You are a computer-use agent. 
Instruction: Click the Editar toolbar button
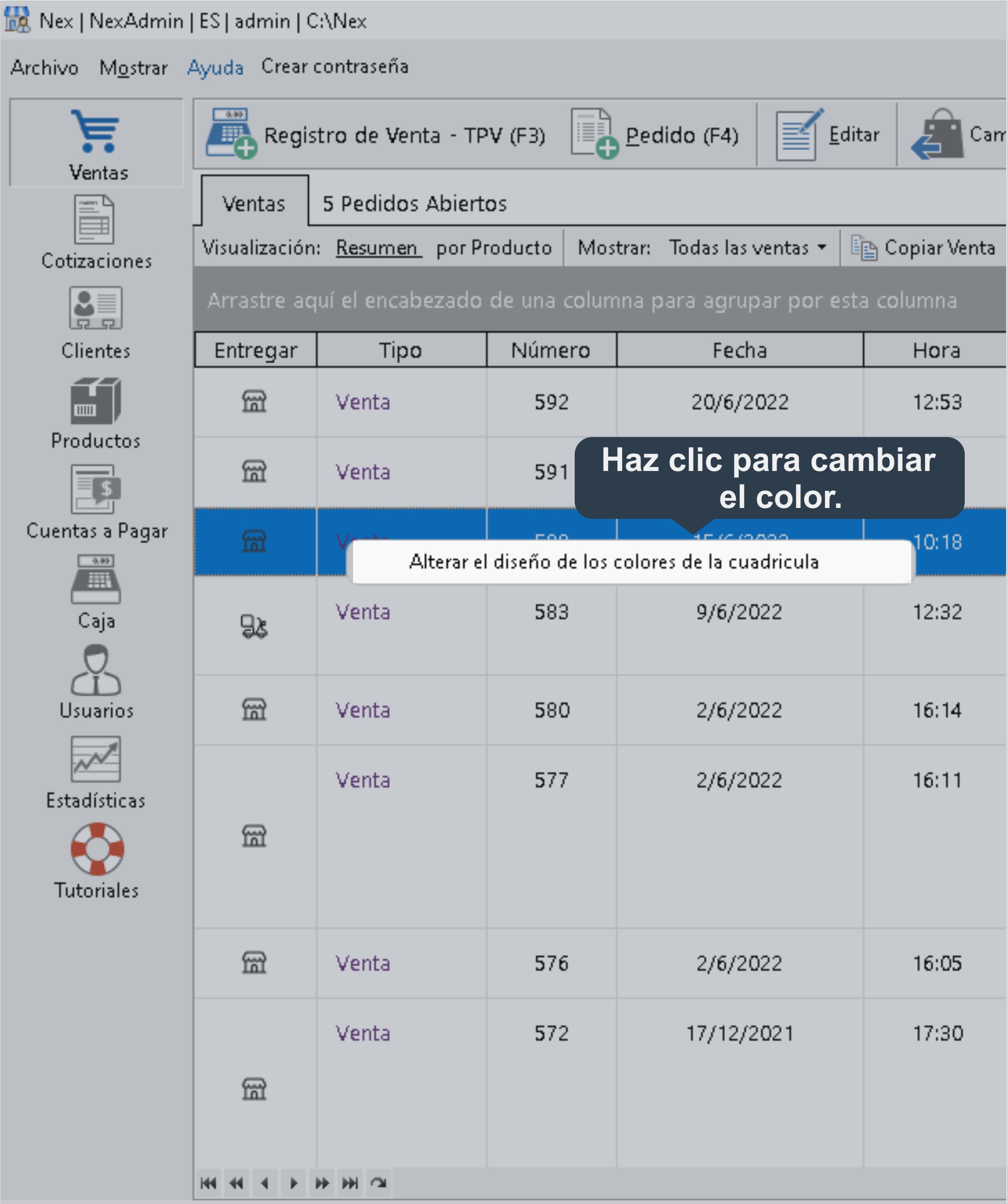pos(828,135)
